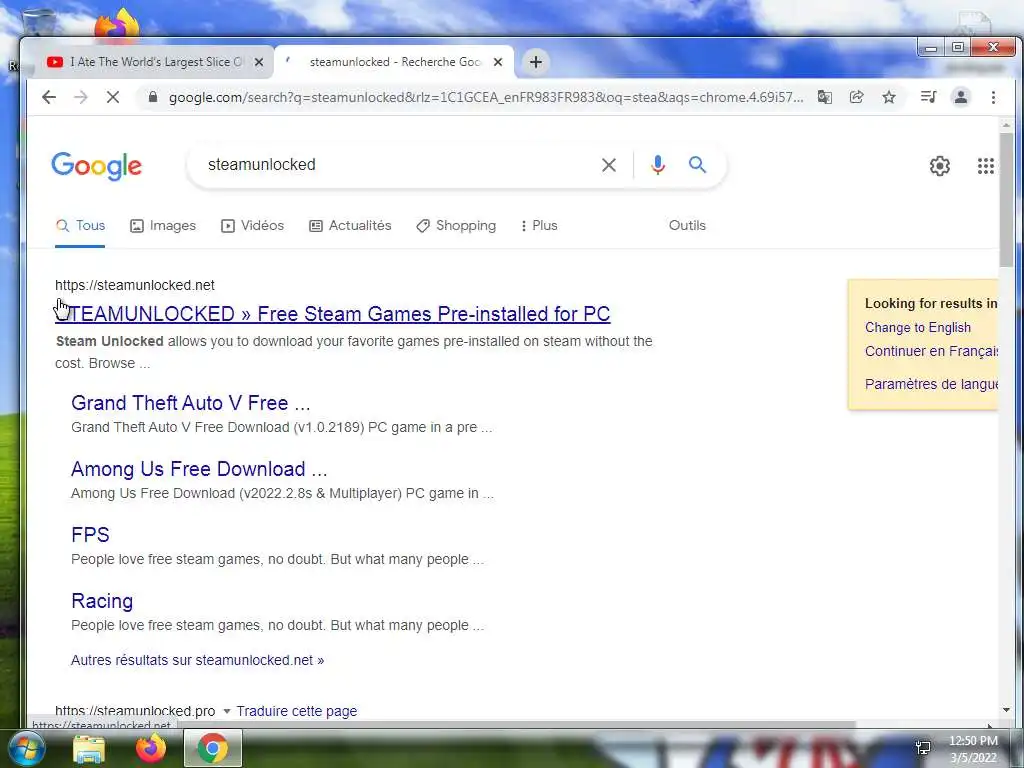This screenshot has height=768, width=1024.
Task: Click the network tray icon
Action: [x=923, y=748]
